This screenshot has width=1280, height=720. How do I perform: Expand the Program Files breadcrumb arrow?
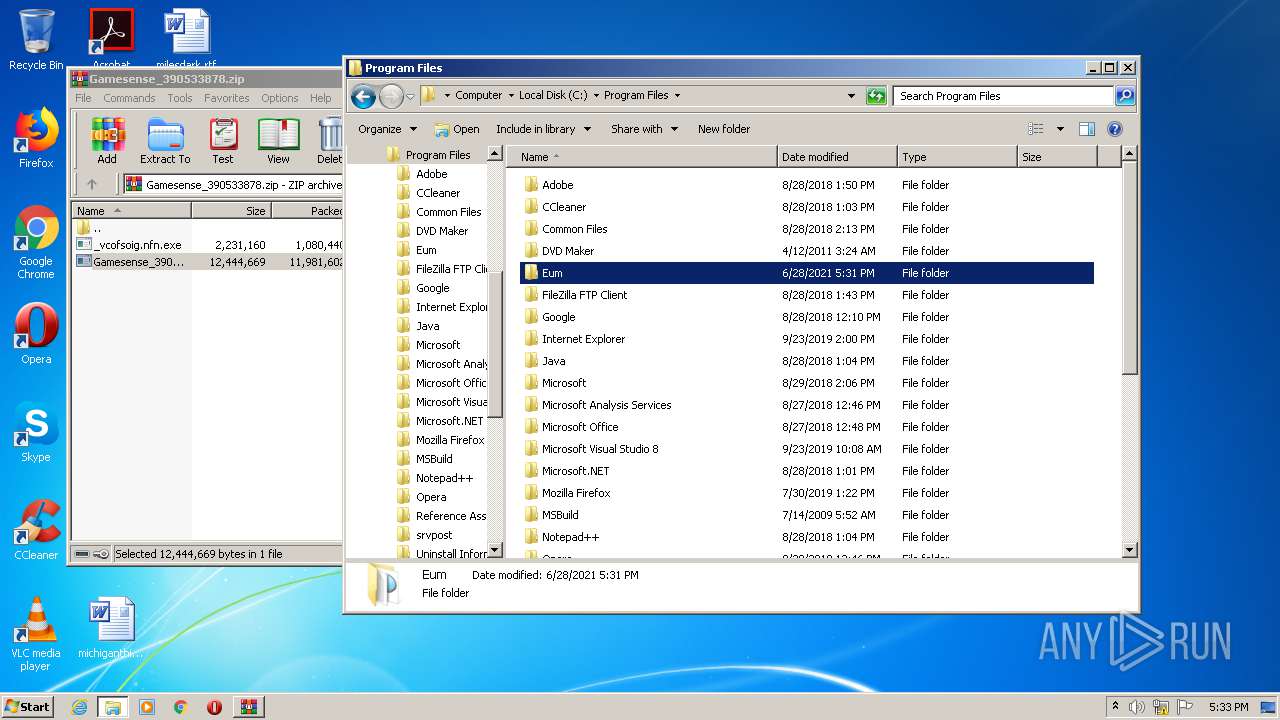point(677,96)
